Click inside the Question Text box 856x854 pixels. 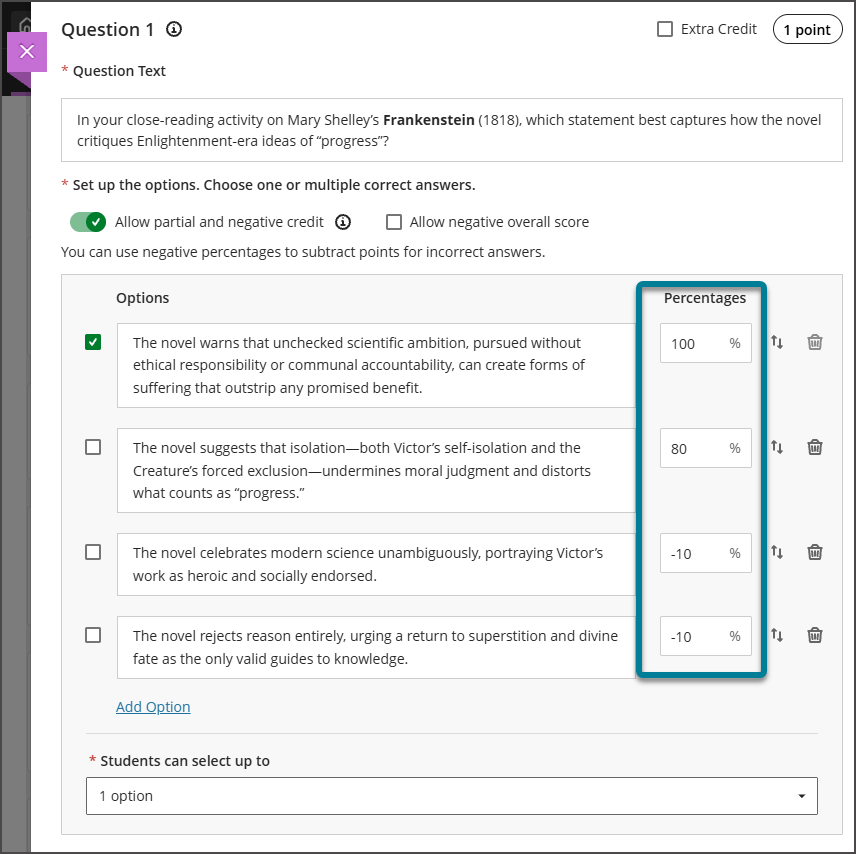tap(451, 129)
